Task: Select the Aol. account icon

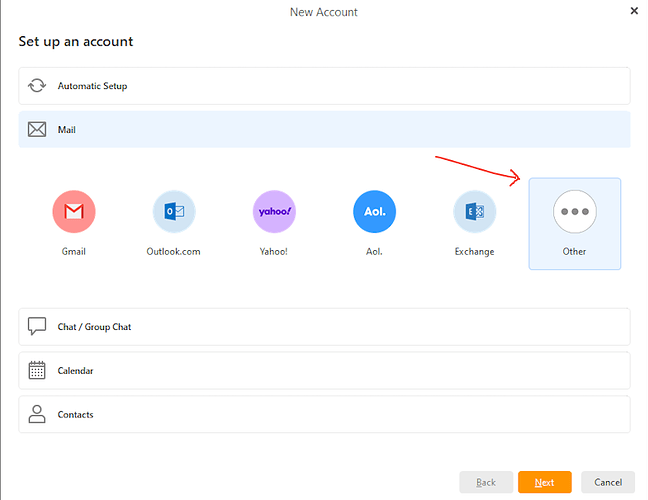Action: [374, 212]
